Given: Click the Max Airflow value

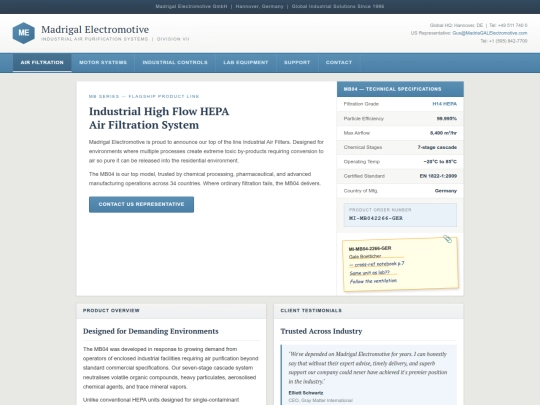Looking at the screenshot, I should 443,133.
